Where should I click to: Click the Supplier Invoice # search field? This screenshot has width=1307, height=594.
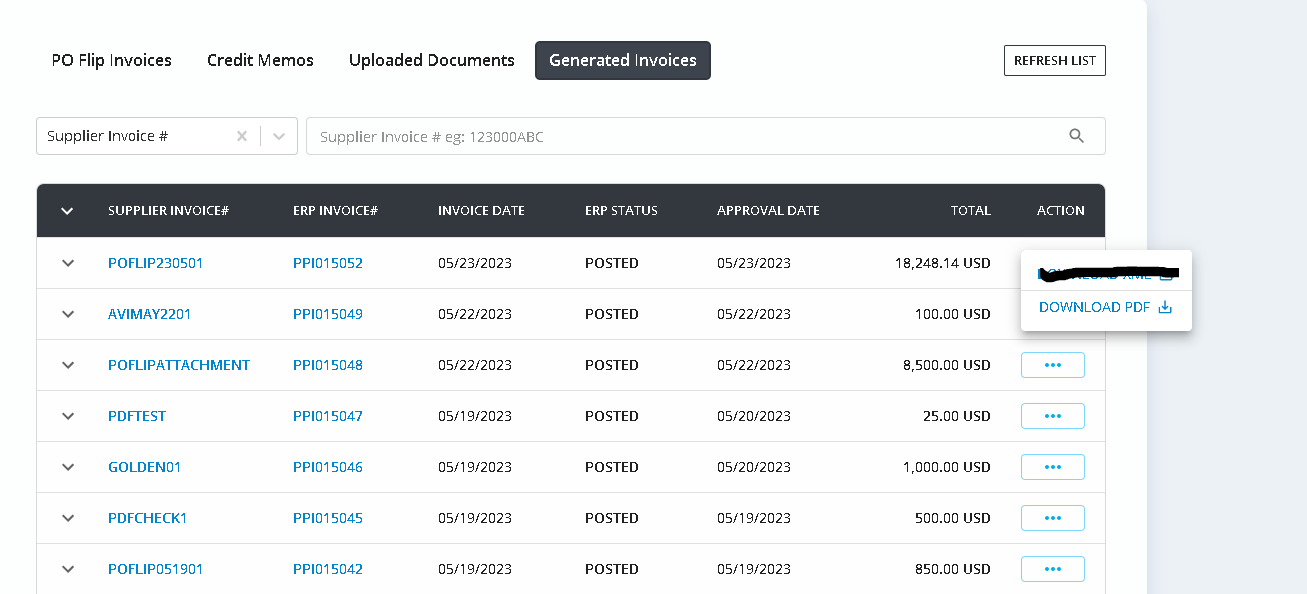(680, 136)
